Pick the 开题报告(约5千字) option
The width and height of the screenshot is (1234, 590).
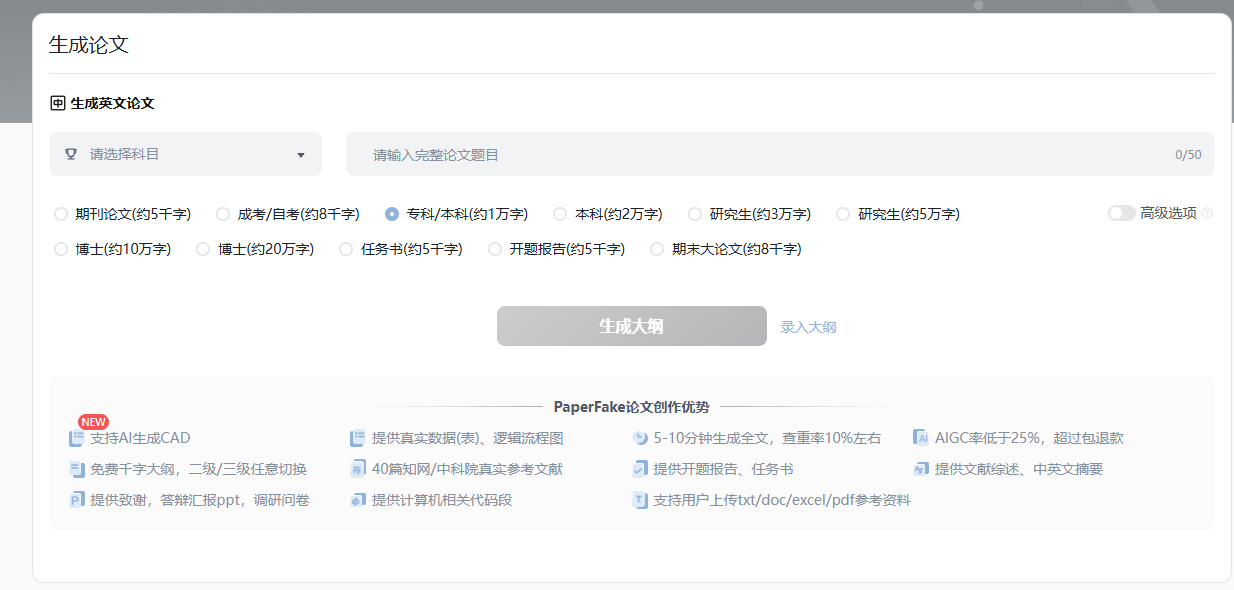(x=495, y=249)
